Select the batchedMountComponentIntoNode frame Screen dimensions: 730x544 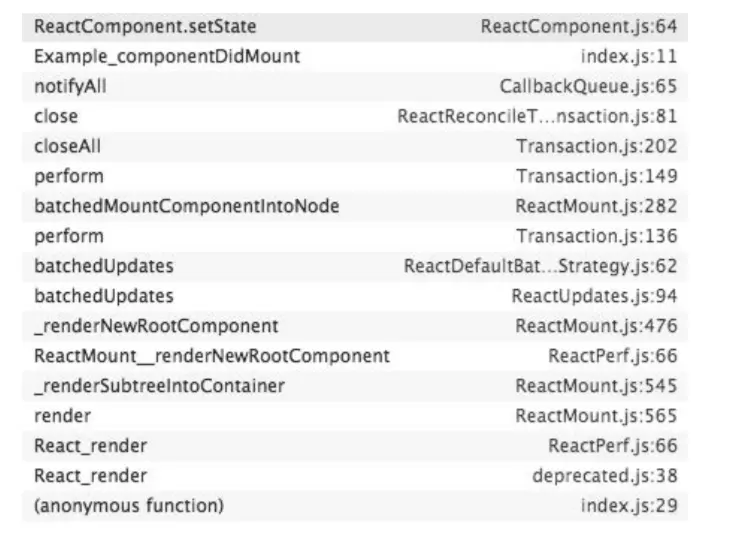click(x=355, y=206)
